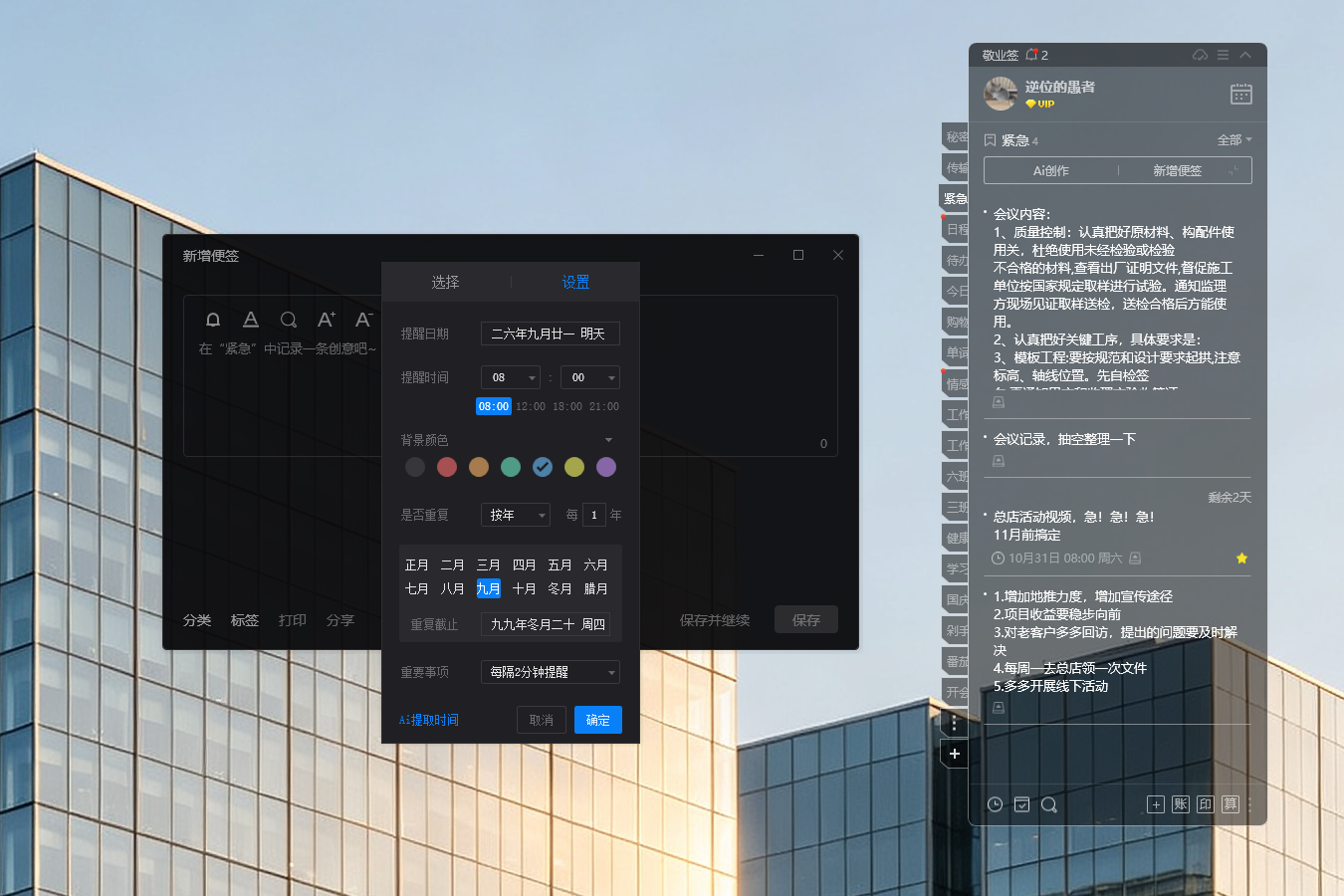Select the 健康 category side tab
The width and height of the screenshot is (1344, 896).
[x=956, y=538]
